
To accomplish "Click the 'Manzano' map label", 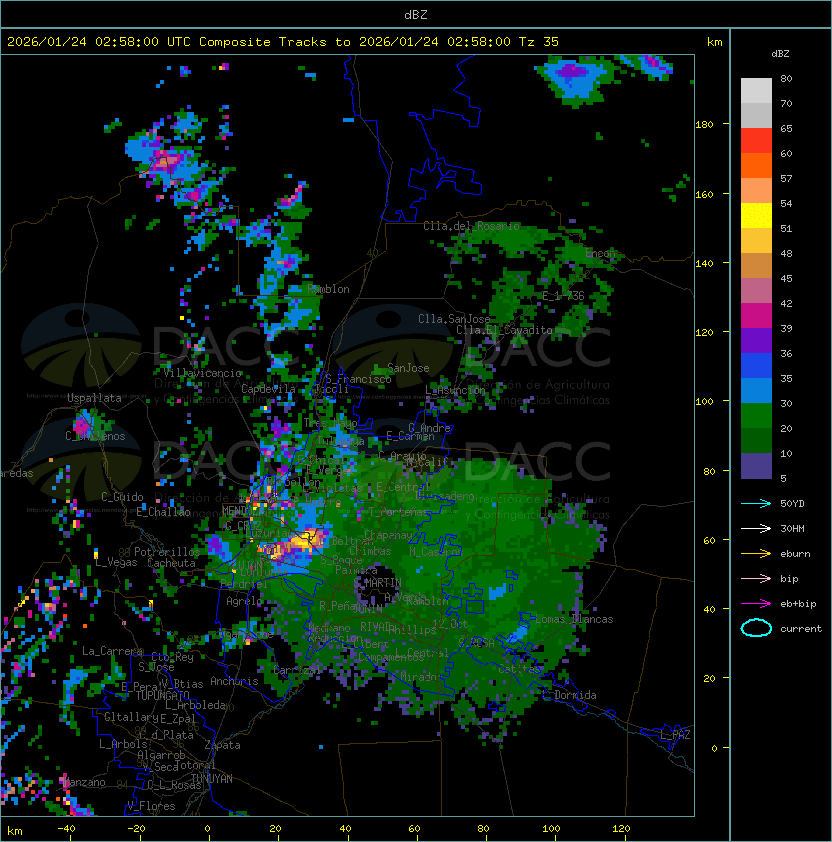I will click(x=84, y=782).
